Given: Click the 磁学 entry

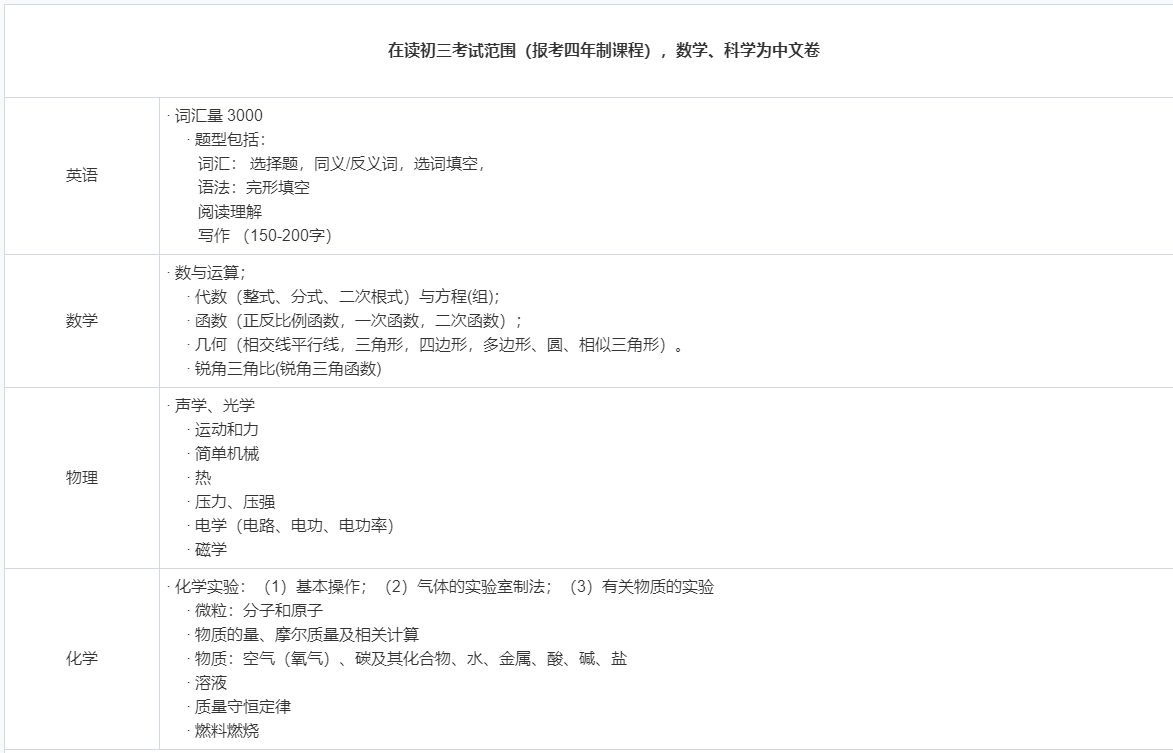Looking at the screenshot, I should pyautogui.click(x=213, y=550).
